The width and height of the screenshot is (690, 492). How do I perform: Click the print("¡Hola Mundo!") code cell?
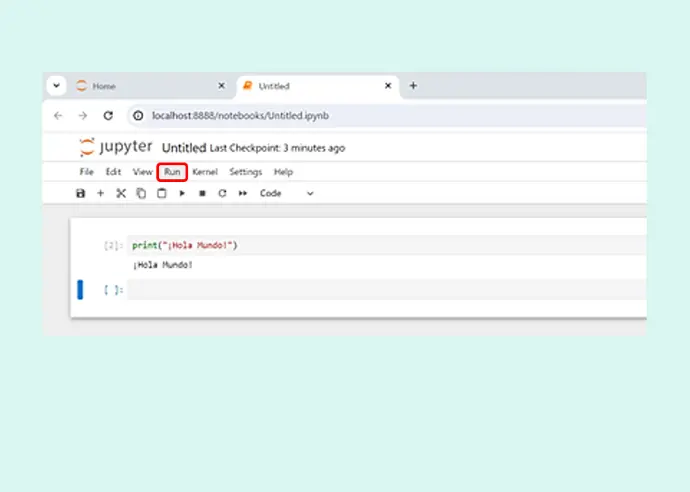(387, 245)
